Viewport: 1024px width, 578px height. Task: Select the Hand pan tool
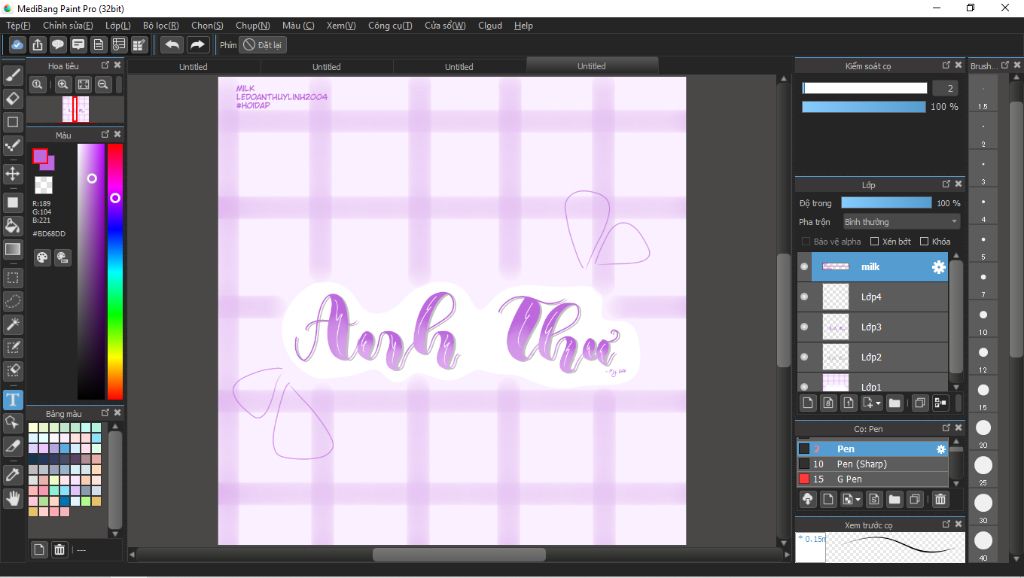(x=12, y=499)
